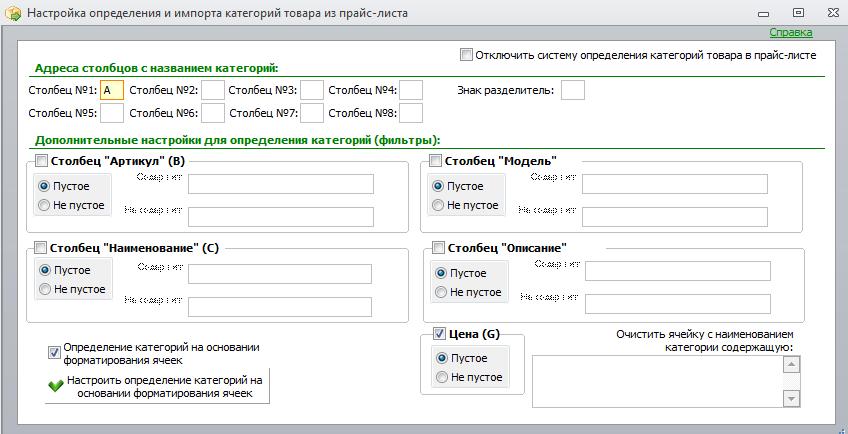Click the text area scrollbar down arrow
This screenshot has width=848, height=434.
pos(791,399)
